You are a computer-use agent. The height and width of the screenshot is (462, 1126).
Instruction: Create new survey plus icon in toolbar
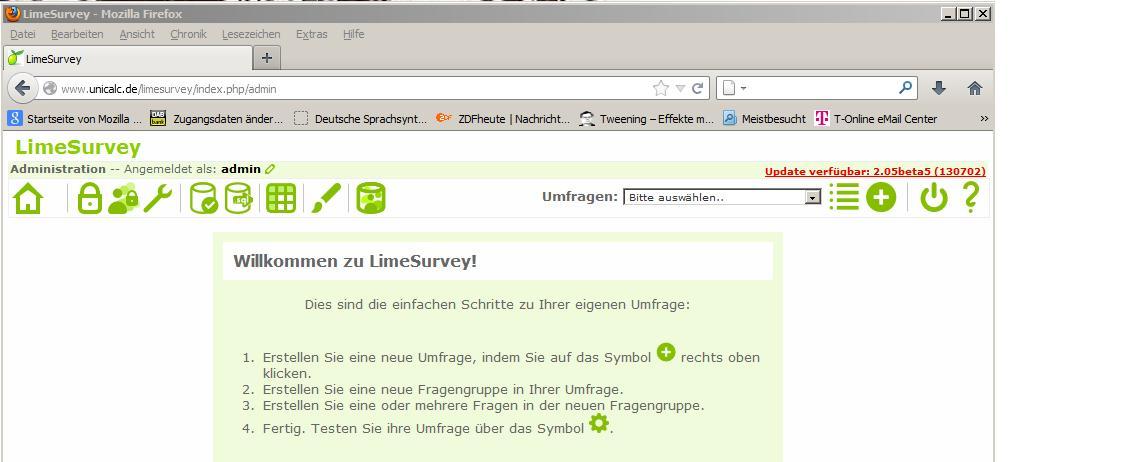881,197
